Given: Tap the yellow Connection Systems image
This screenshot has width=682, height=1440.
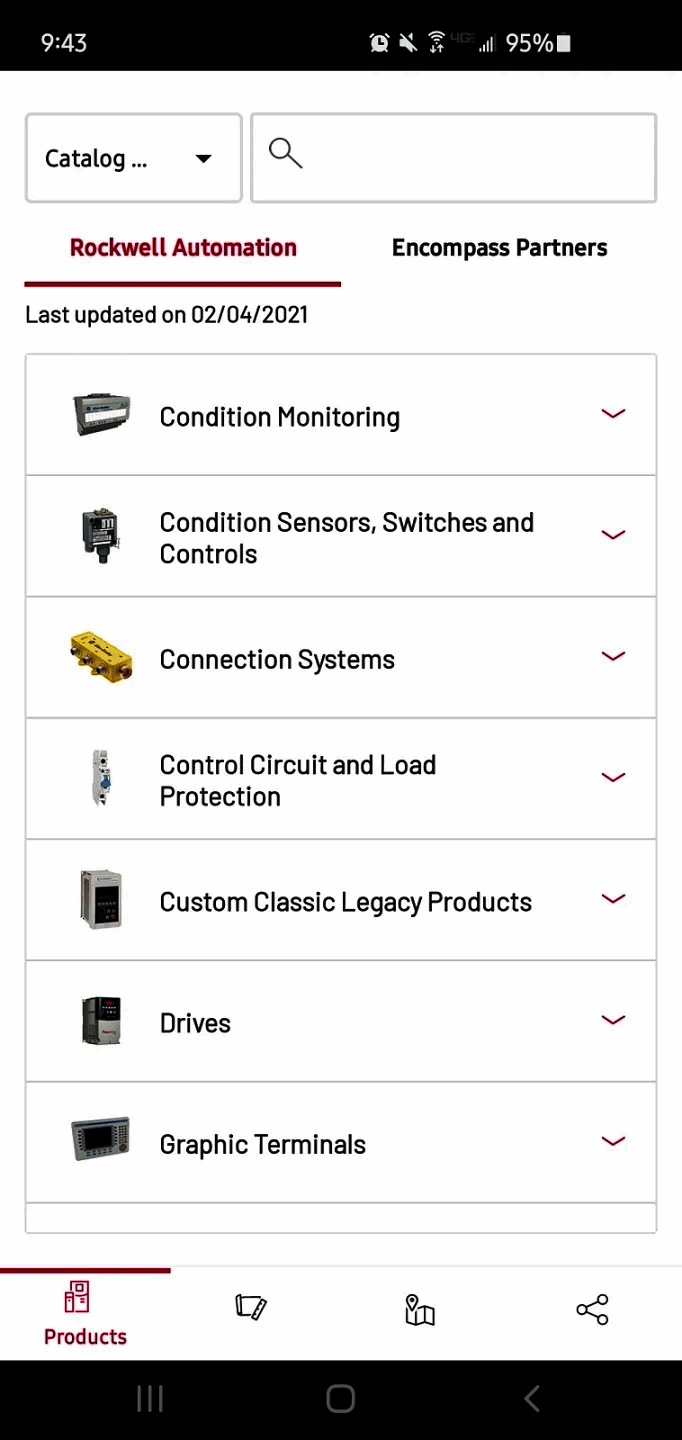Looking at the screenshot, I should 101,658.
